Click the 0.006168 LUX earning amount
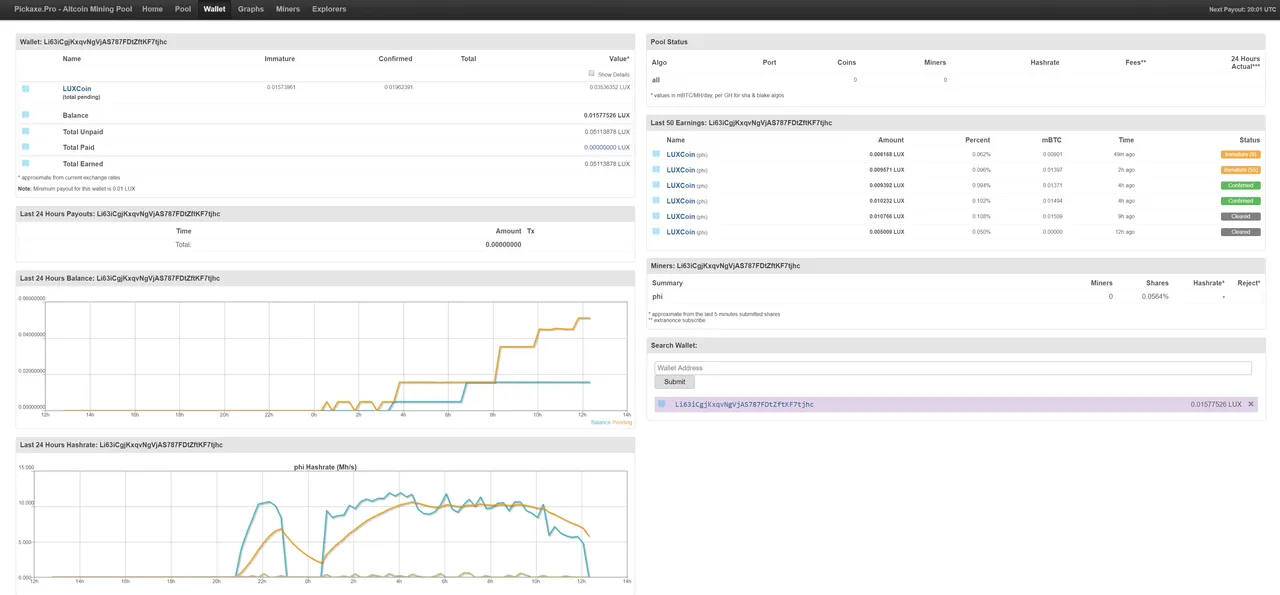Screen dimensions: 1280x595 (x=886, y=155)
